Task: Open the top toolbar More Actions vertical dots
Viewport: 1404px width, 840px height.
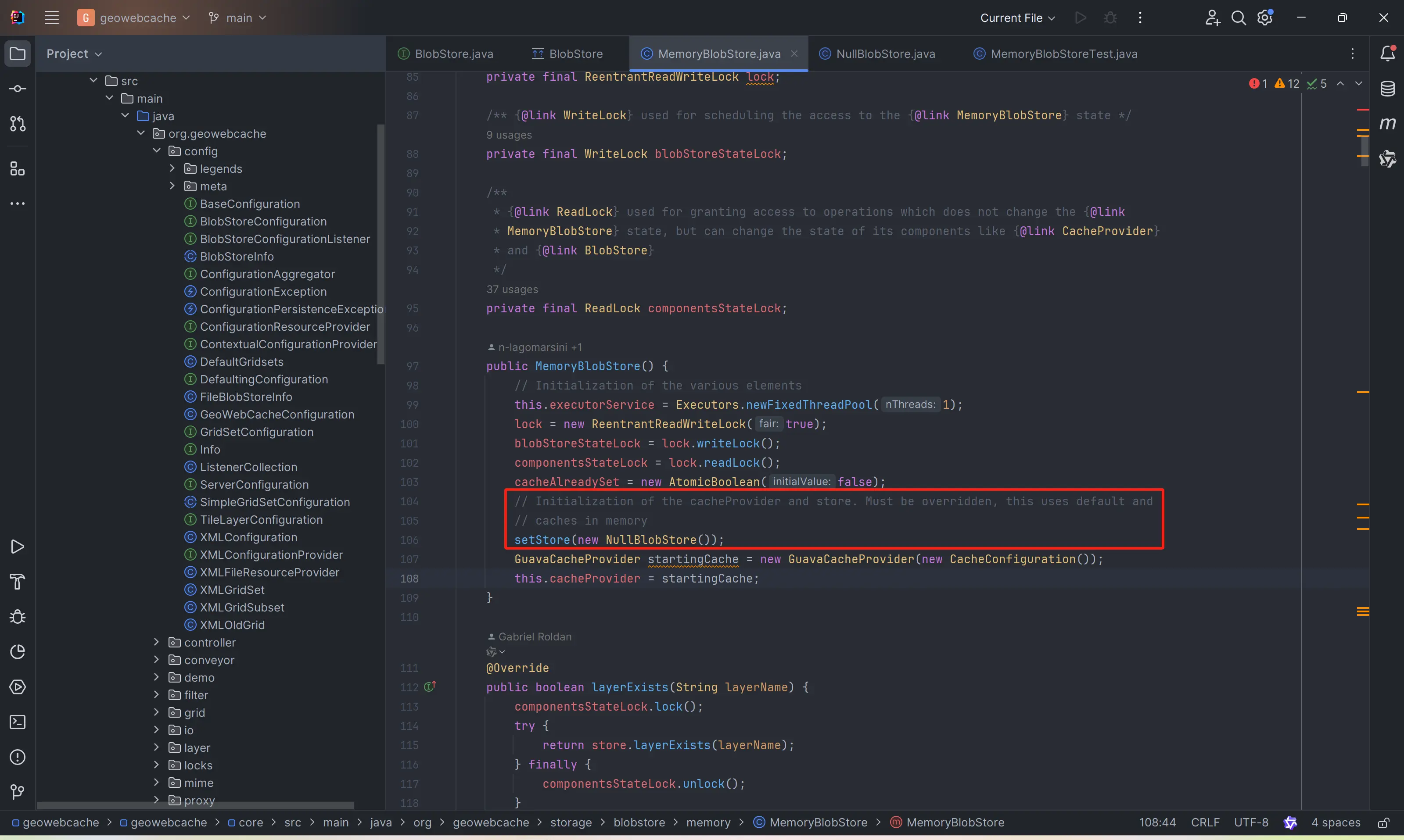Action: point(1140,18)
